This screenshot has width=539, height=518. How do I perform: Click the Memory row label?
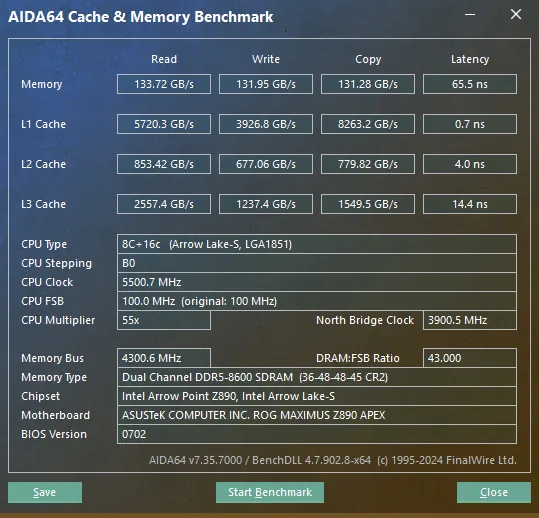pos(42,84)
